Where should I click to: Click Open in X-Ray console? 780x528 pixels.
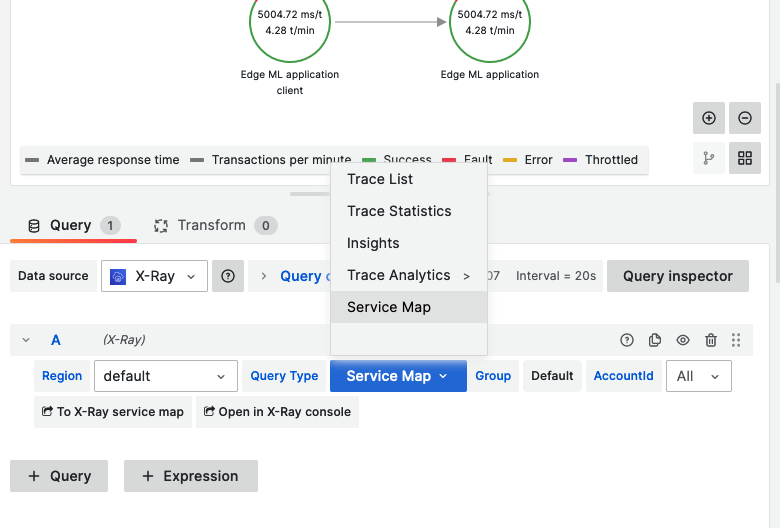[x=277, y=412]
